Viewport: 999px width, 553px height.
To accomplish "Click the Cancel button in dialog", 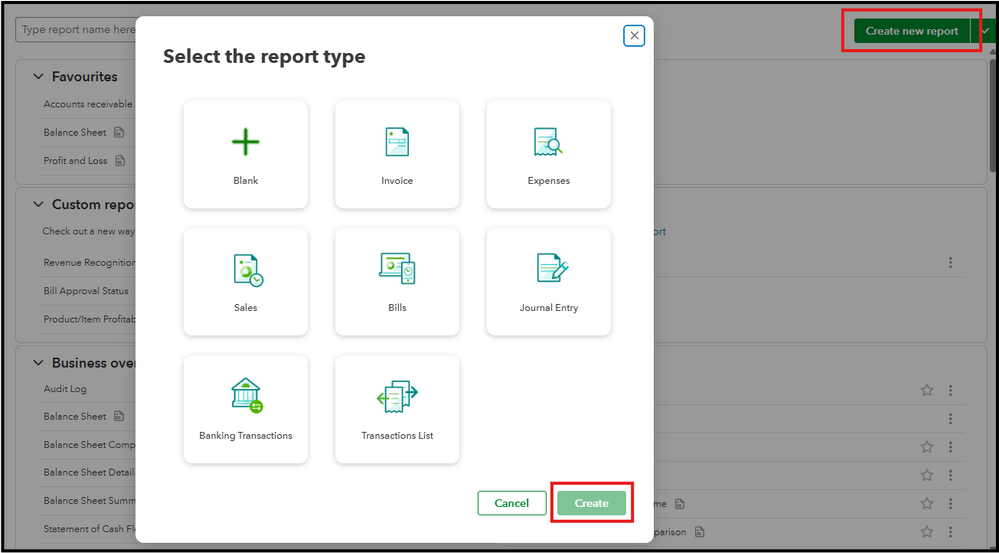I will click(512, 503).
